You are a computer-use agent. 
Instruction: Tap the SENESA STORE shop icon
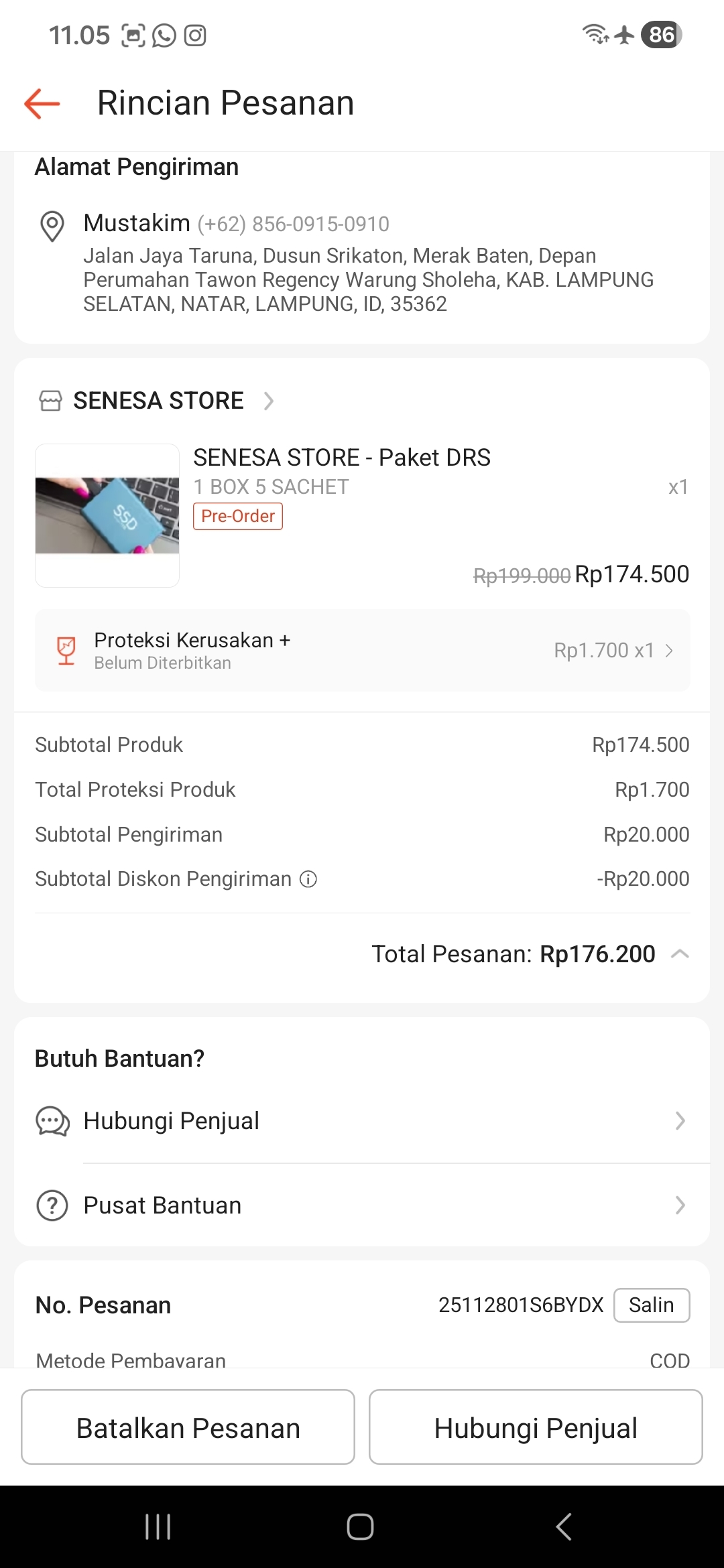click(50, 401)
